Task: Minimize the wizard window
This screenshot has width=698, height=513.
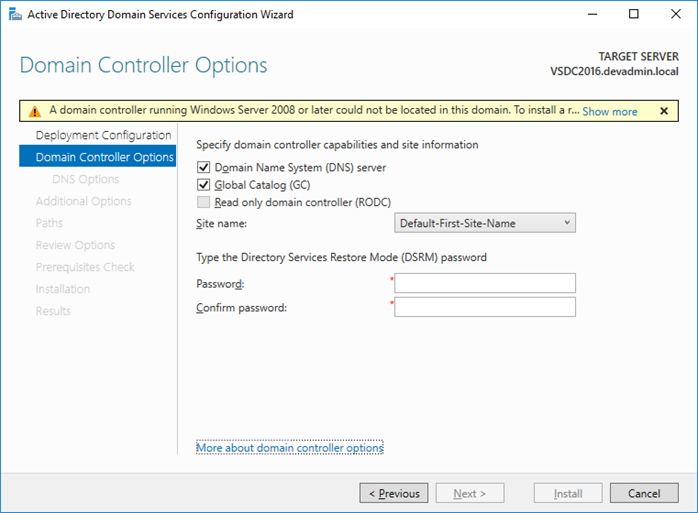Action: (592, 14)
